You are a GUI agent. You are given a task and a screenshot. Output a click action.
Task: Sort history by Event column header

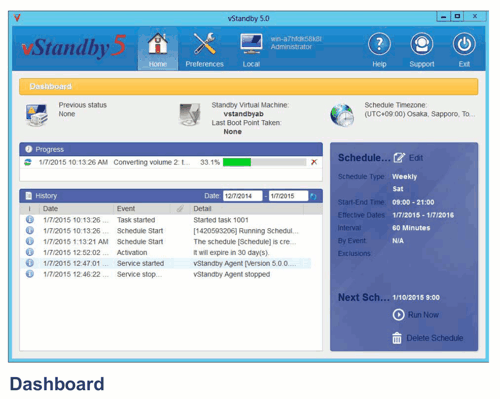point(142,209)
